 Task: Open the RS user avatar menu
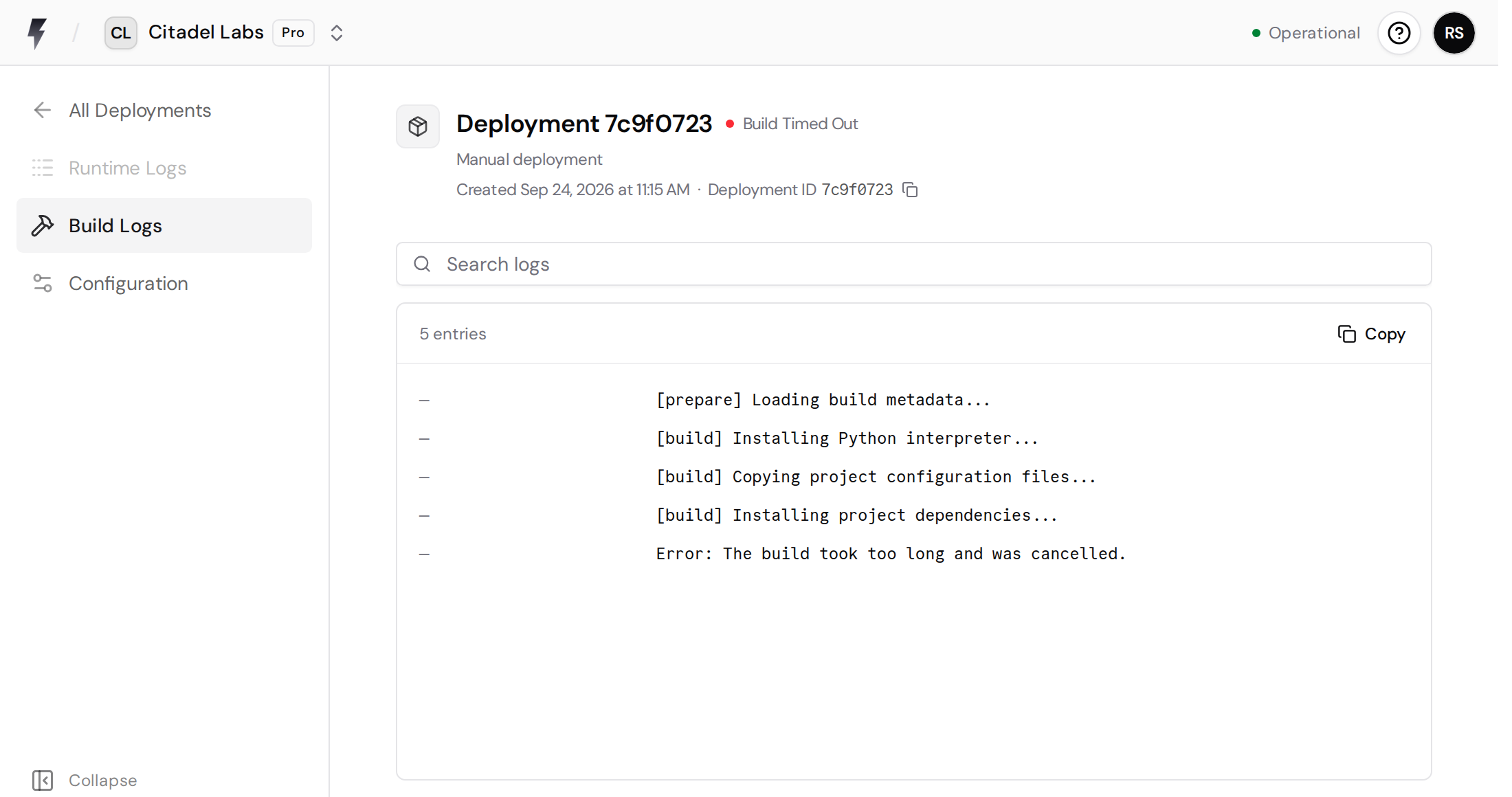(1454, 33)
